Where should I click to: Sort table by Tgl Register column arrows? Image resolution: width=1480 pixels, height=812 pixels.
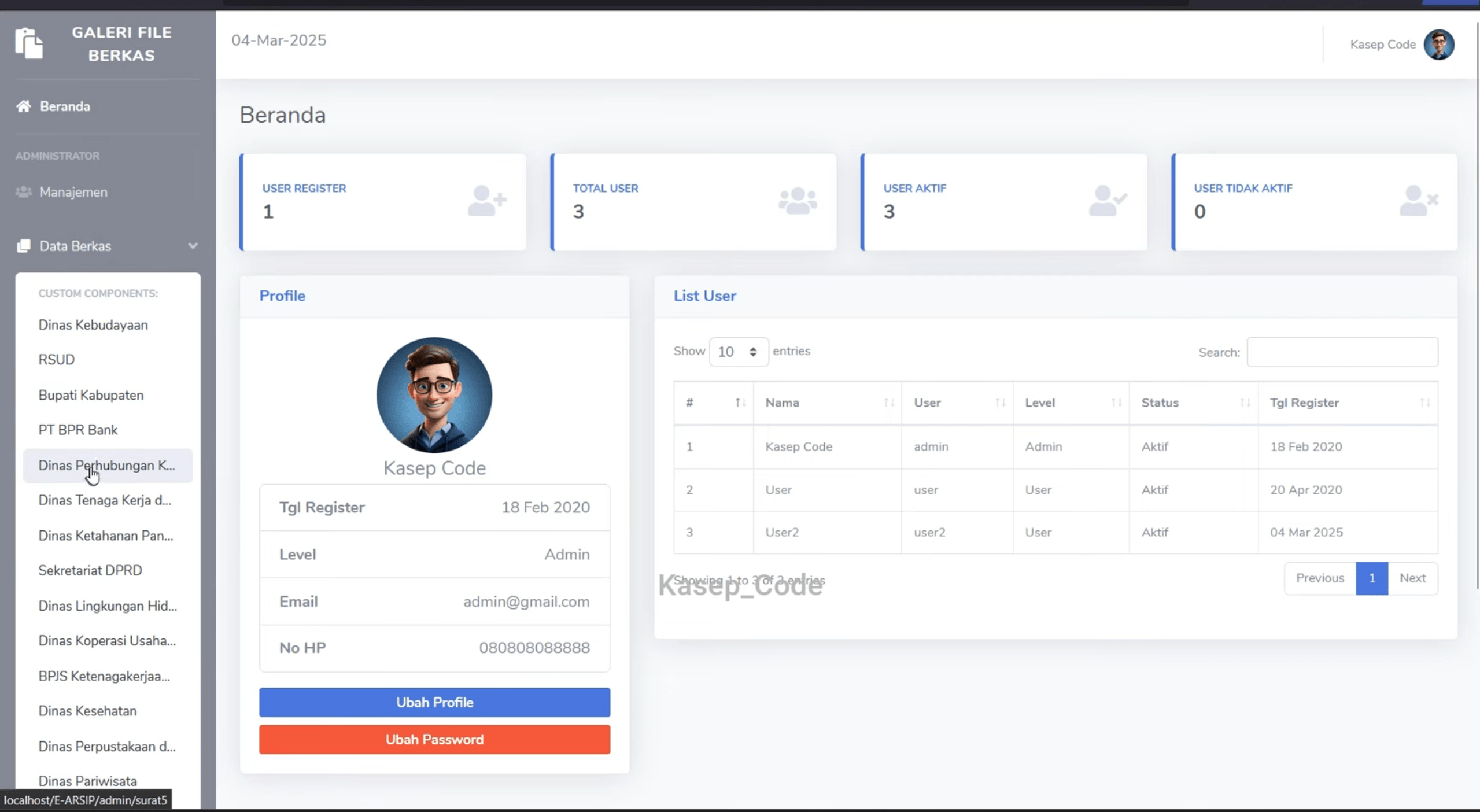[1425, 403]
